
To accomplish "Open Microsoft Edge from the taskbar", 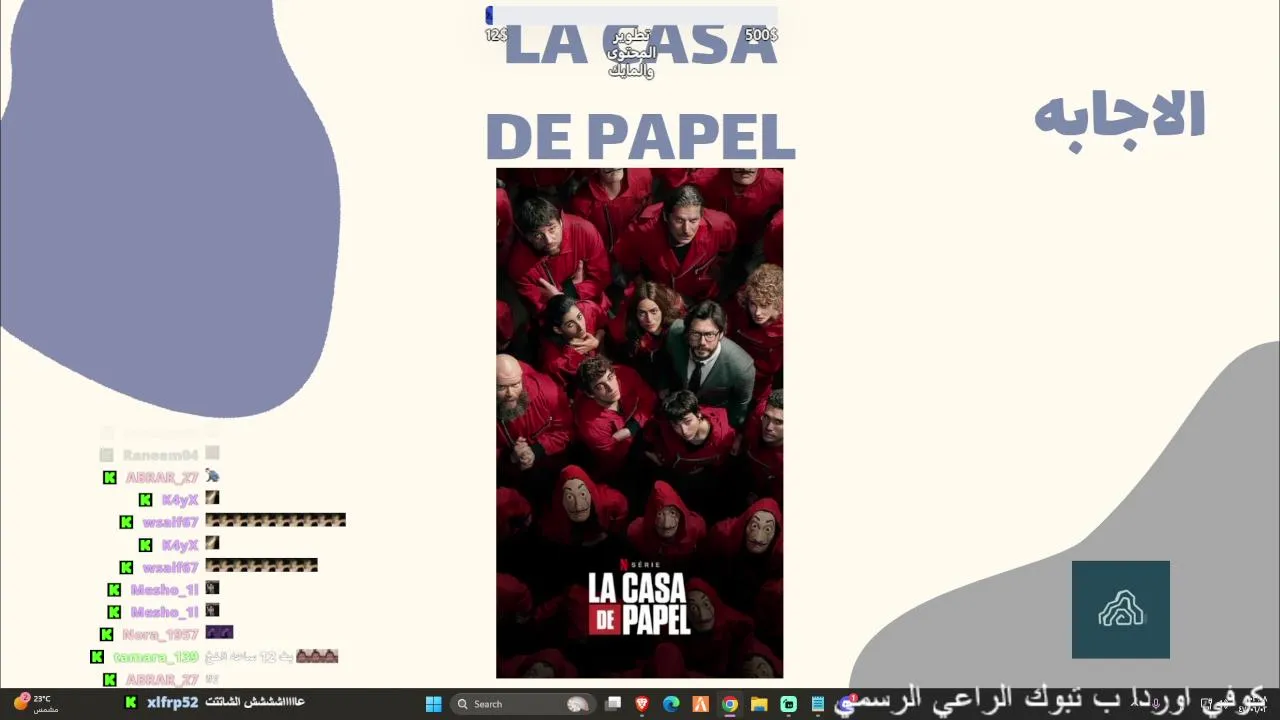I will point(671,704).
